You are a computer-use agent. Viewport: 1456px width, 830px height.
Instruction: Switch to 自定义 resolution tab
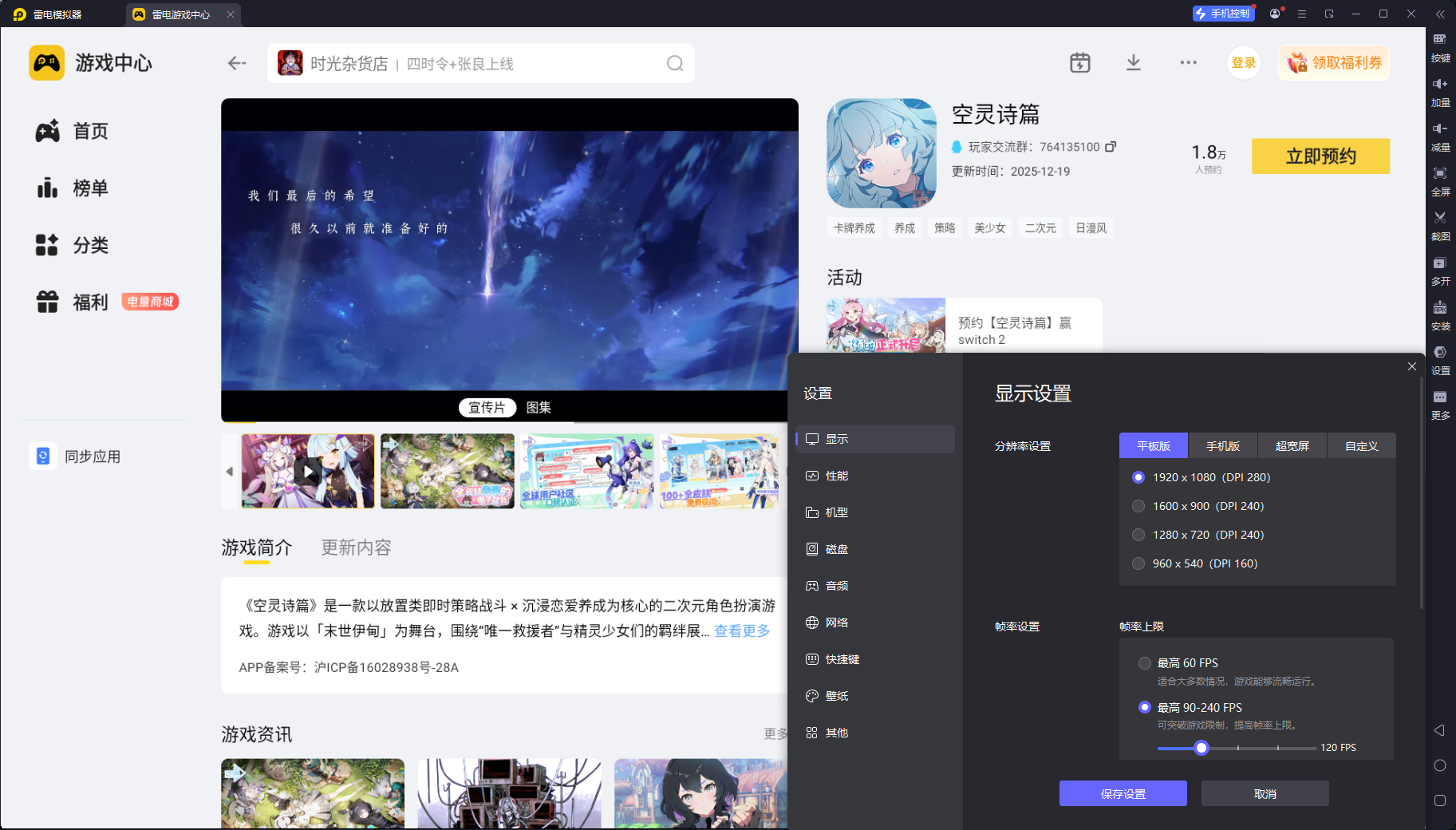(1362, 446)
